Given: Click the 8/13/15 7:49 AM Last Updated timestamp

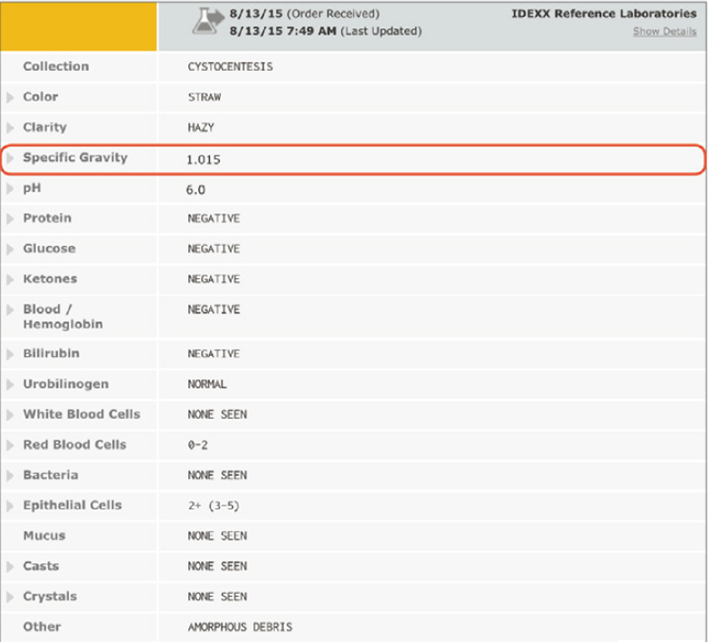Looking at the screenshot, I should [326, 31].
